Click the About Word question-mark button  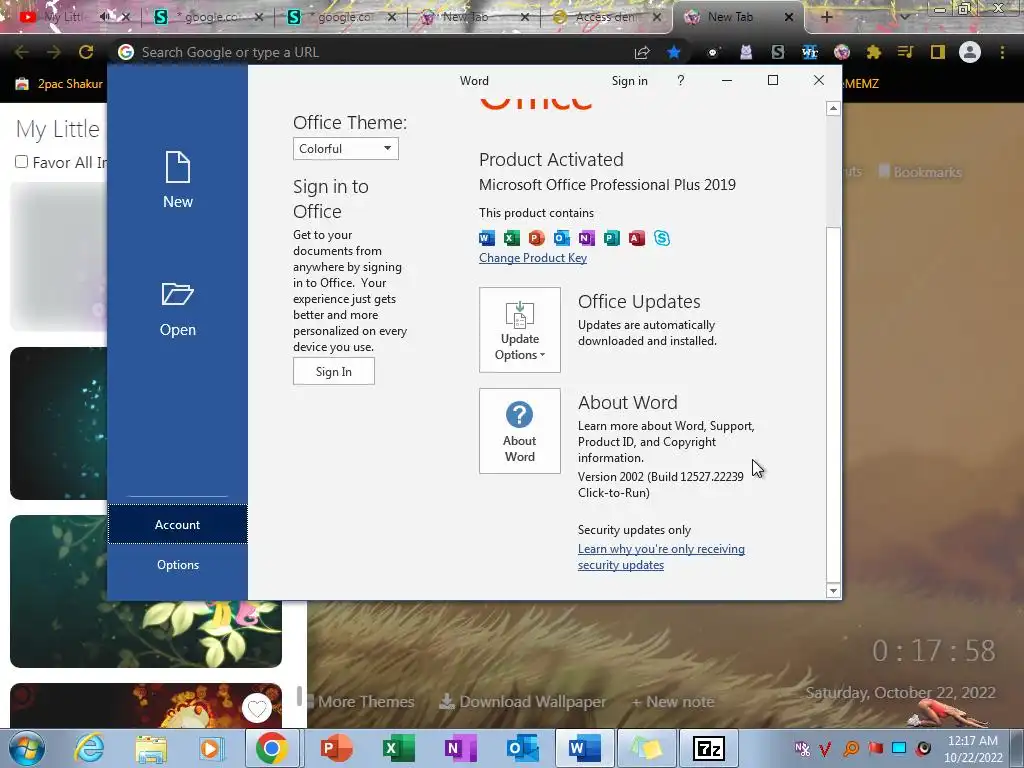tap(520, 431)
